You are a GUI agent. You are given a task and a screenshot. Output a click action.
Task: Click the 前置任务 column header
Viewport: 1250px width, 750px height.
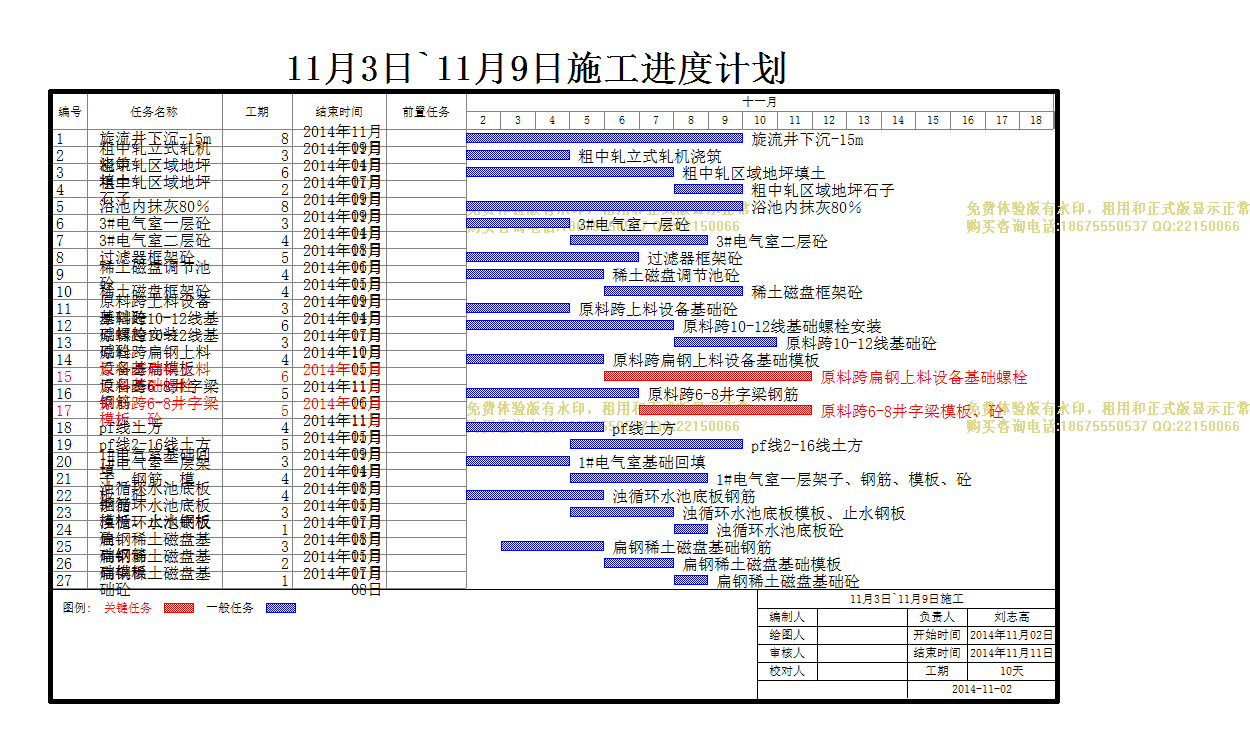tap(426, 112)
